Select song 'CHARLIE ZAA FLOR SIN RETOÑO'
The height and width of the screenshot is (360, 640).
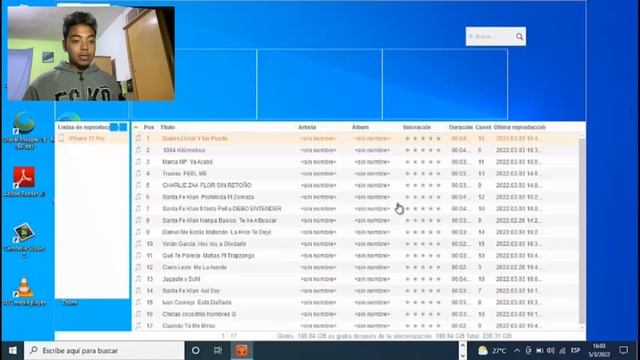356,185
